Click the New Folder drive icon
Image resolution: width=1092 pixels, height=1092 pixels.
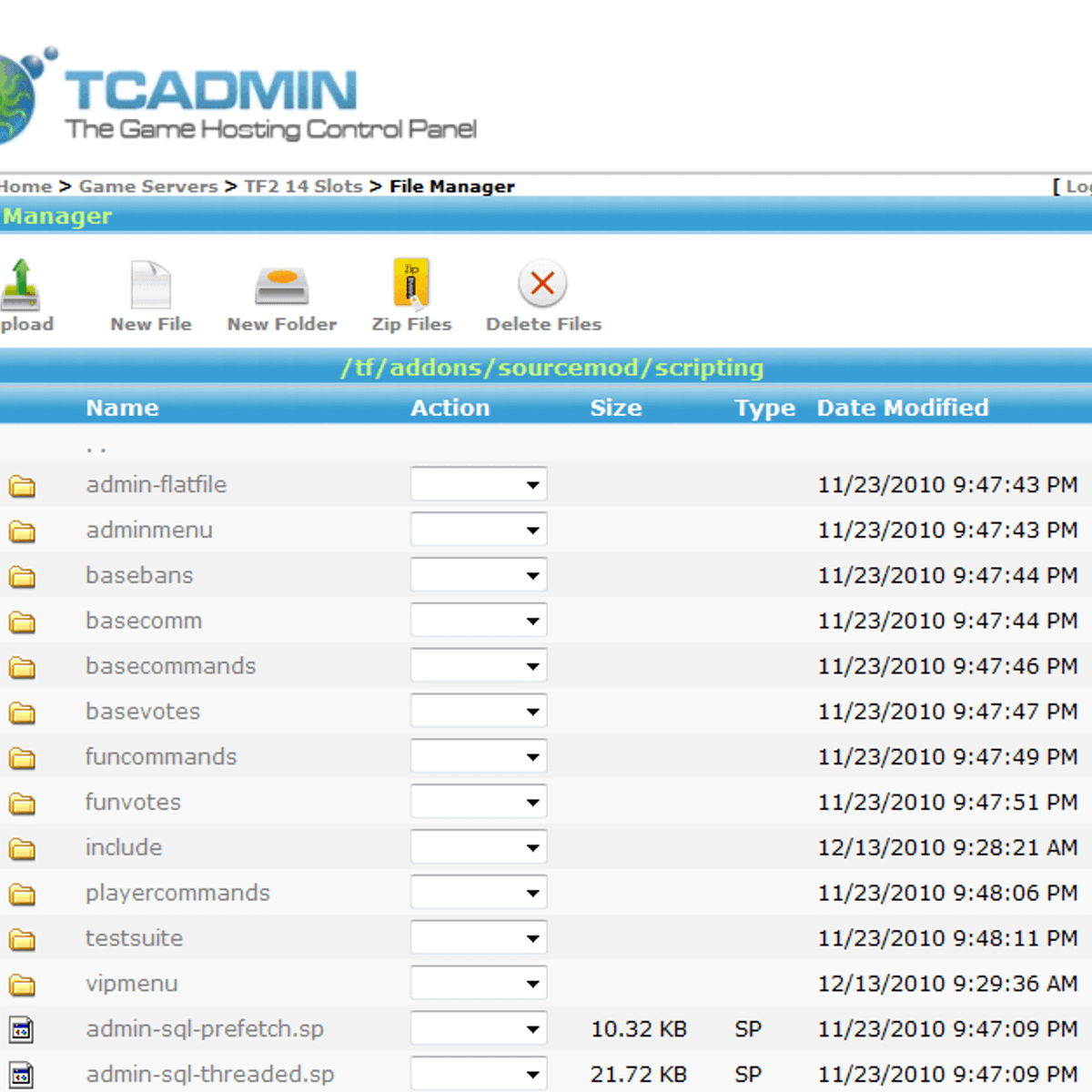282,286
